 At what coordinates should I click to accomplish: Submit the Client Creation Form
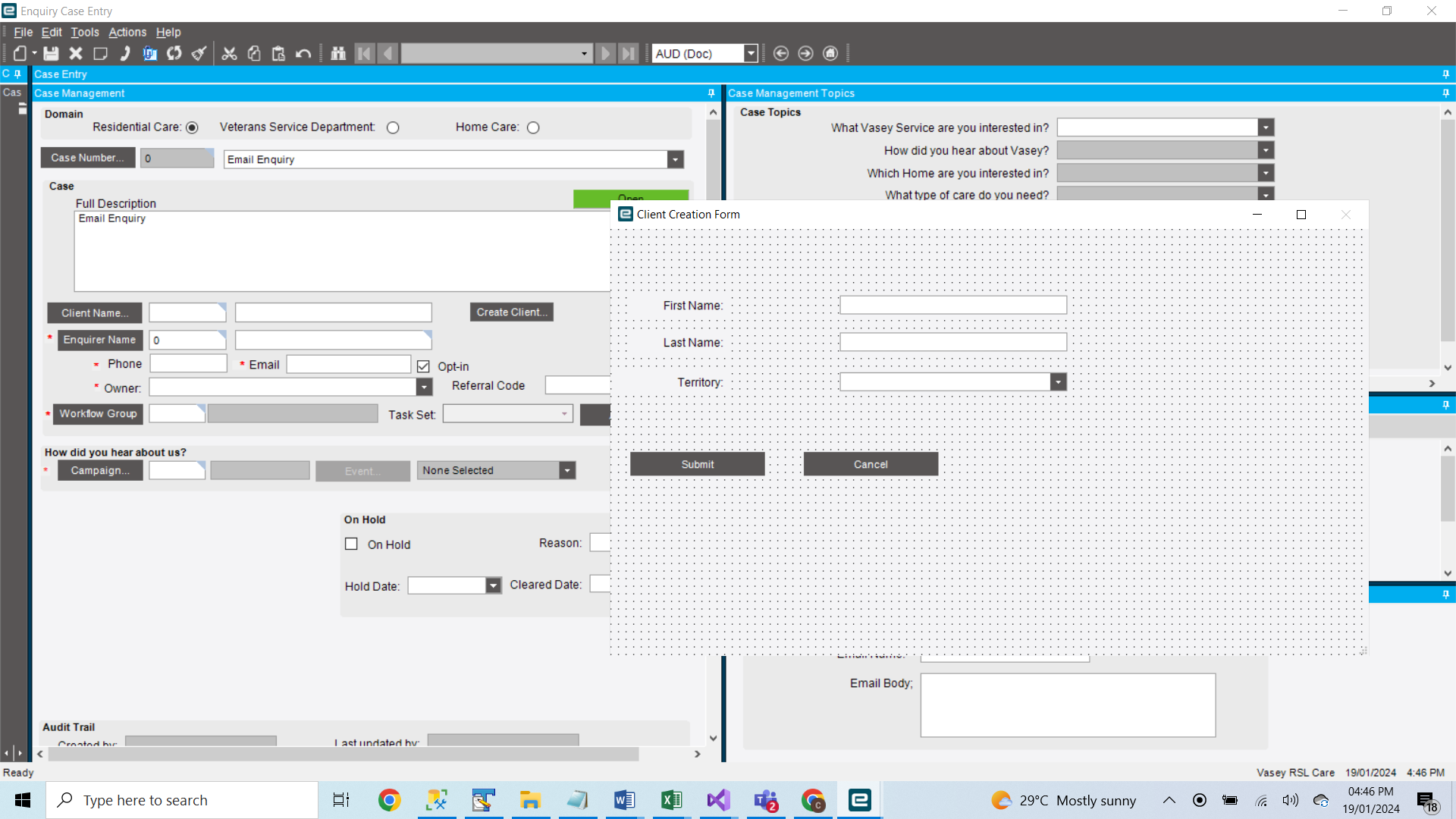click(696, 463)
